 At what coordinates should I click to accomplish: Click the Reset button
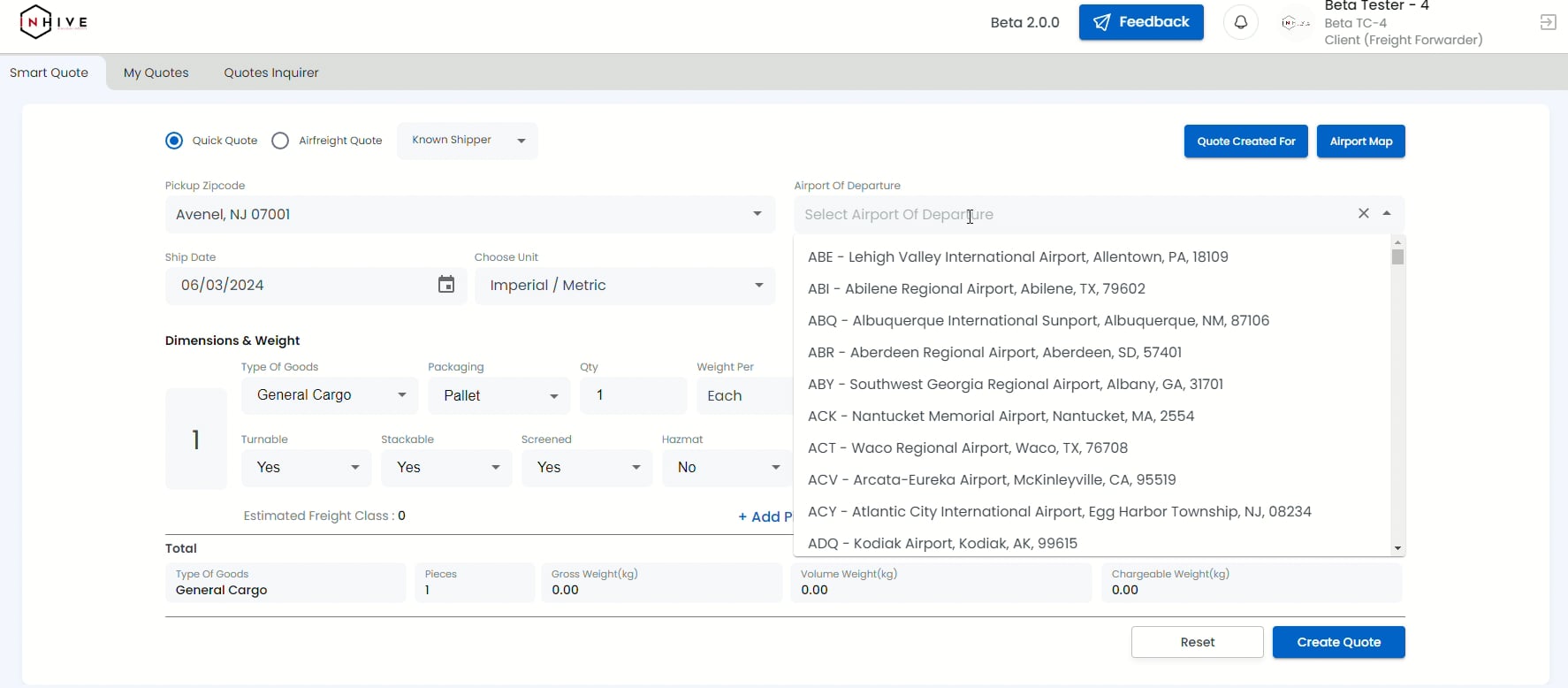pyautogui.click(x=1198, y=642)
